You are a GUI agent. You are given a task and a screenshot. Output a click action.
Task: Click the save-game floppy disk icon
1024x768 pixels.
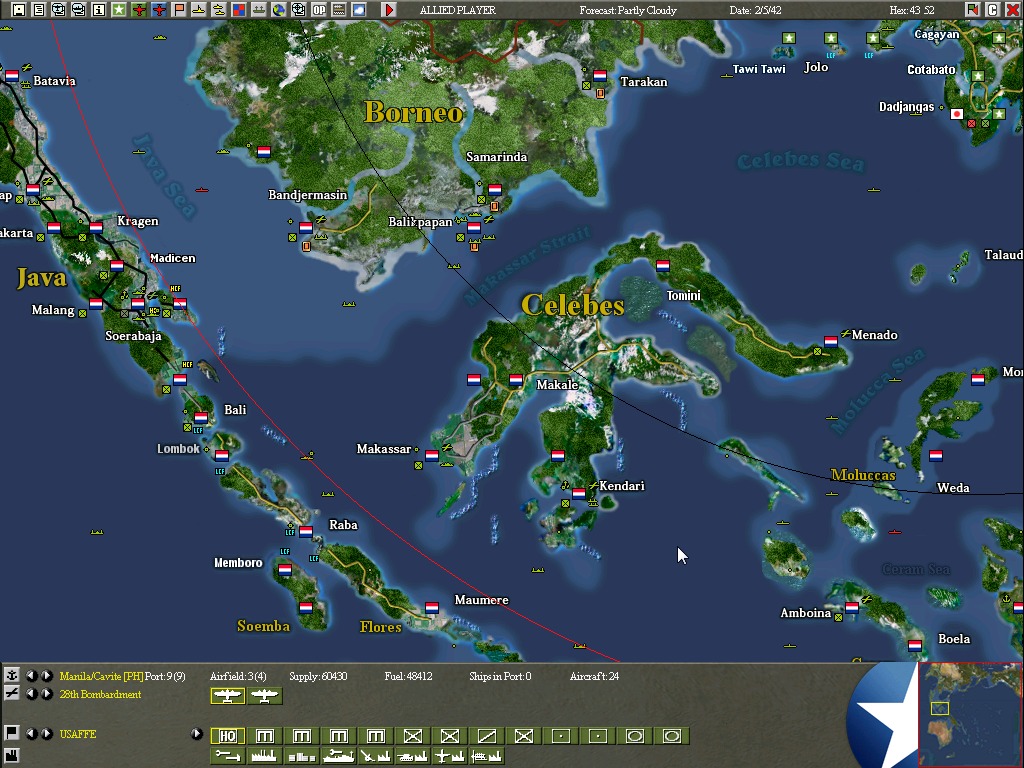(18, 10)
